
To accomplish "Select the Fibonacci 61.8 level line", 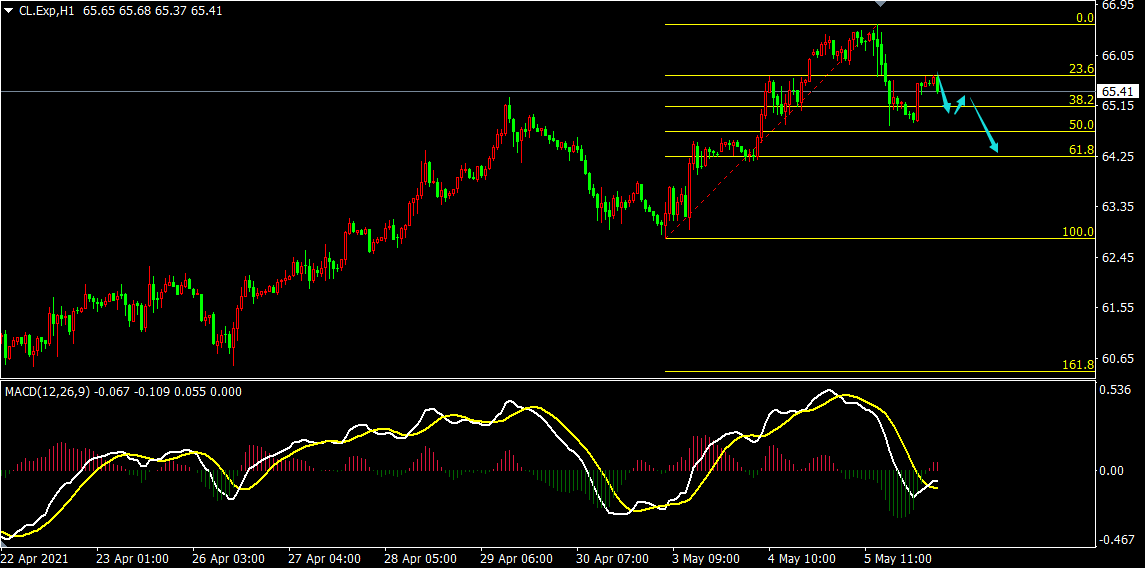I will pyautogui.click(x=880, y=156).
